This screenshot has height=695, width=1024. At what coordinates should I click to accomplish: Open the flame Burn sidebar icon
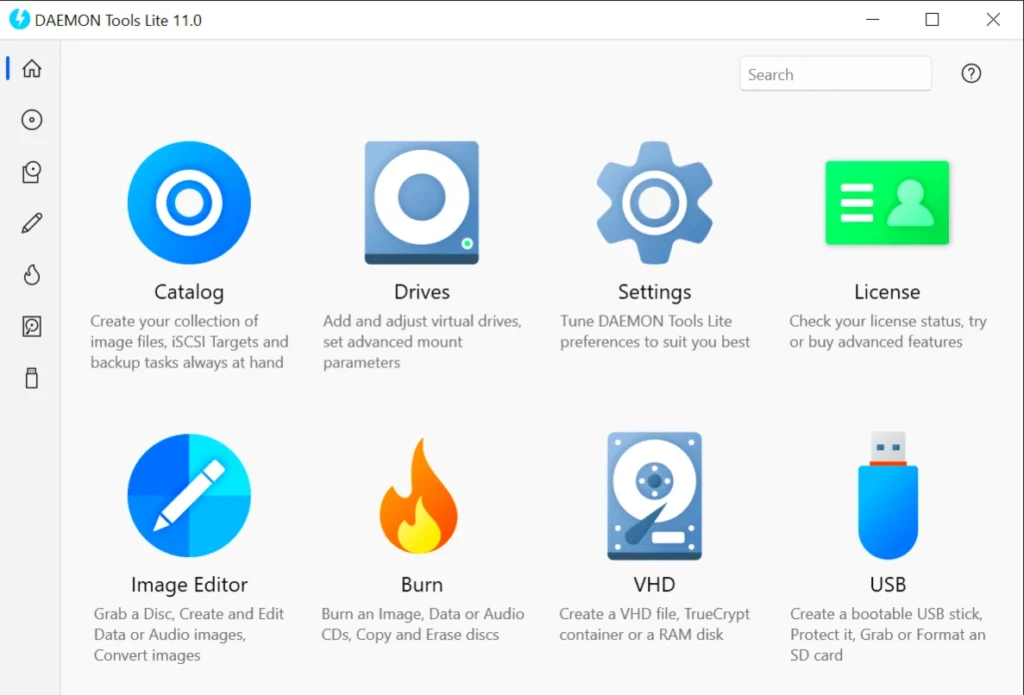point(31,275)
